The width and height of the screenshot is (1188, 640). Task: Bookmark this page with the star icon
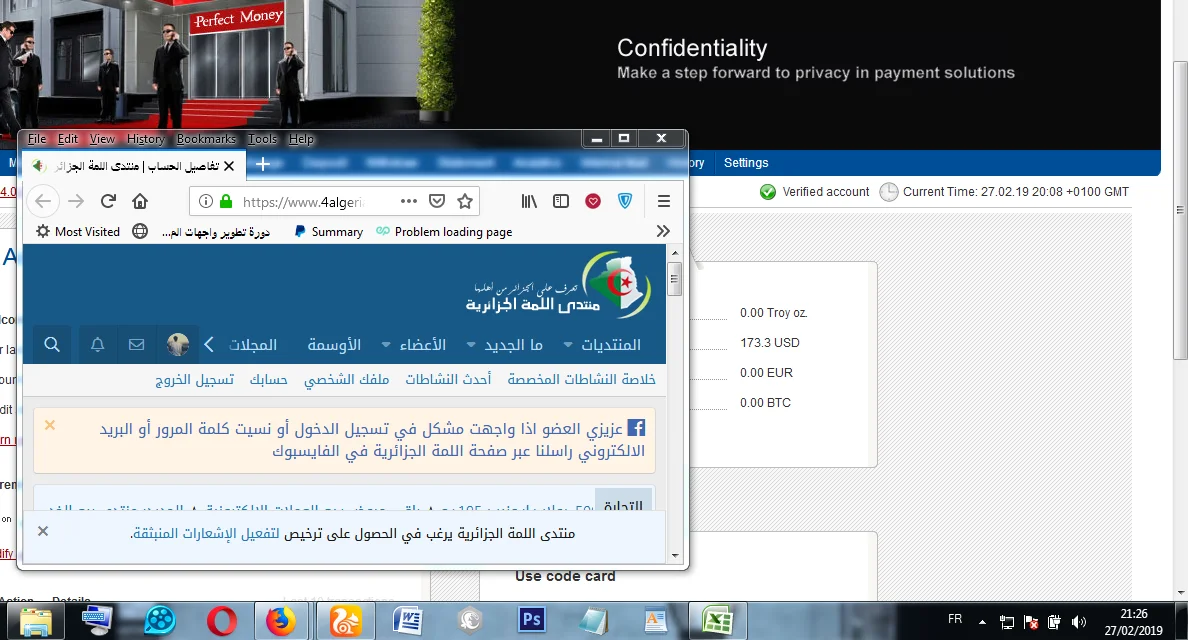[x=464, y=201]
